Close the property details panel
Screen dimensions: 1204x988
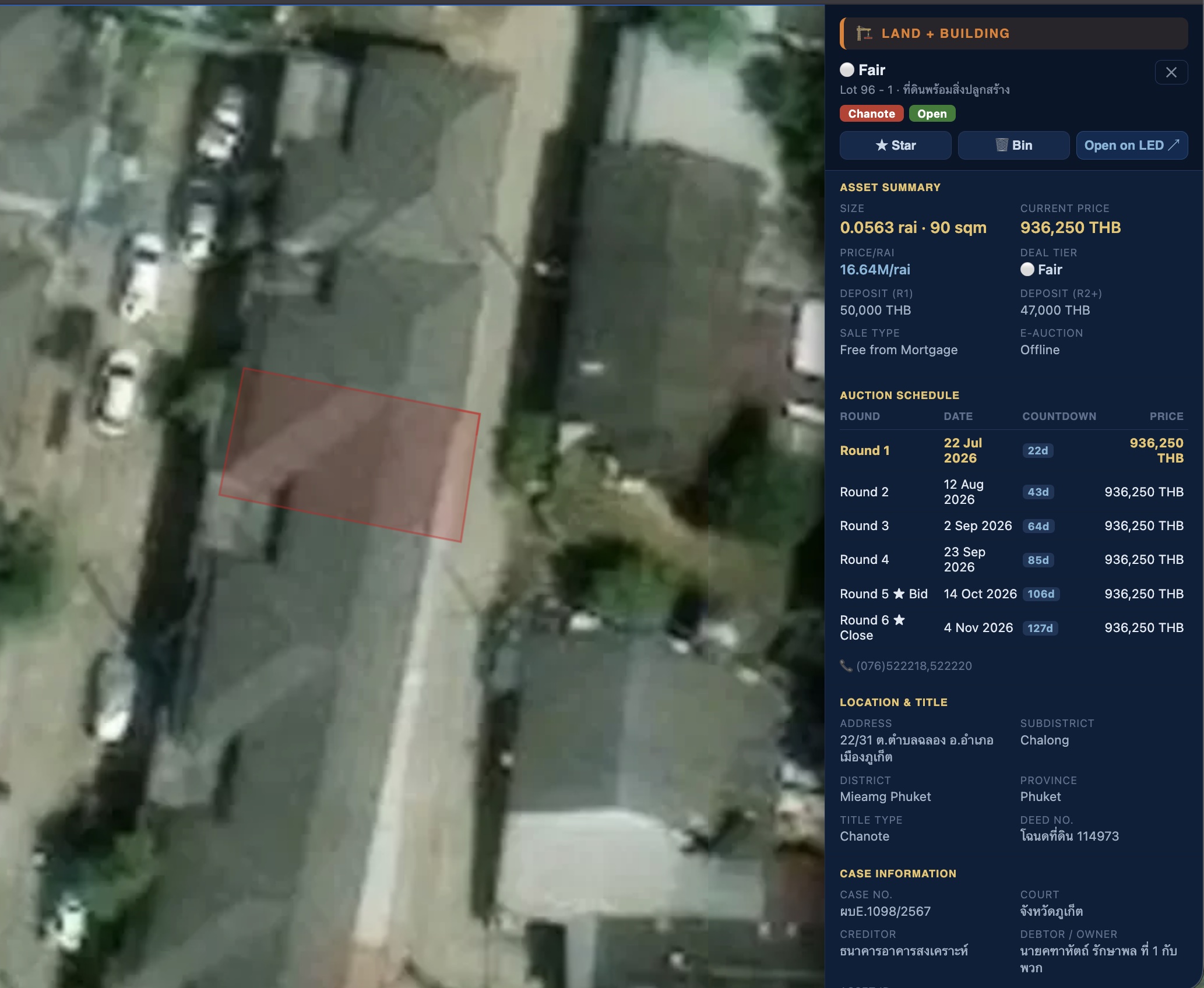1171,72
